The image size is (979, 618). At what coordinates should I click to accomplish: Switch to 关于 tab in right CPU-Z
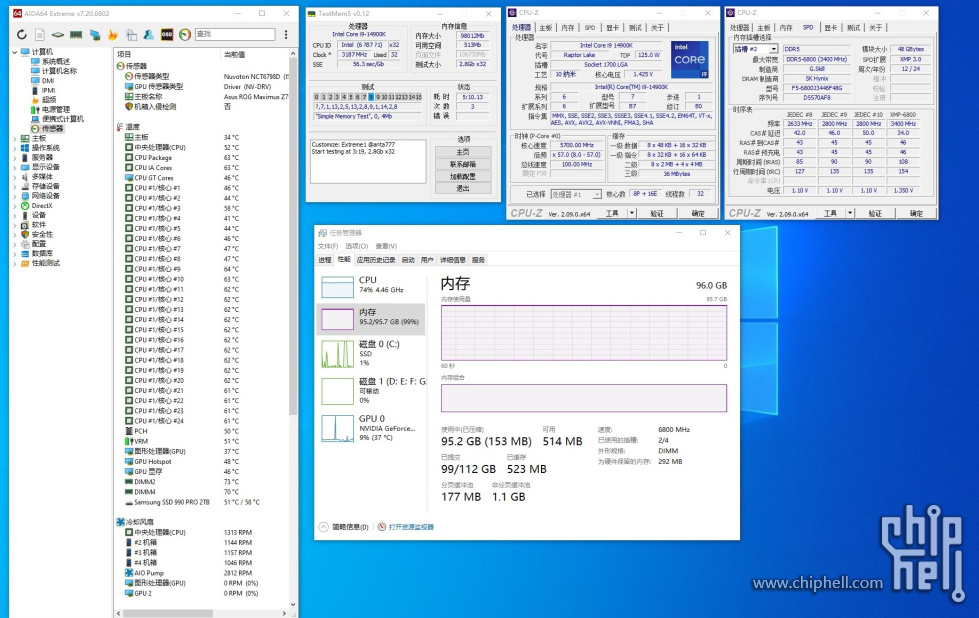coord(876,27)
